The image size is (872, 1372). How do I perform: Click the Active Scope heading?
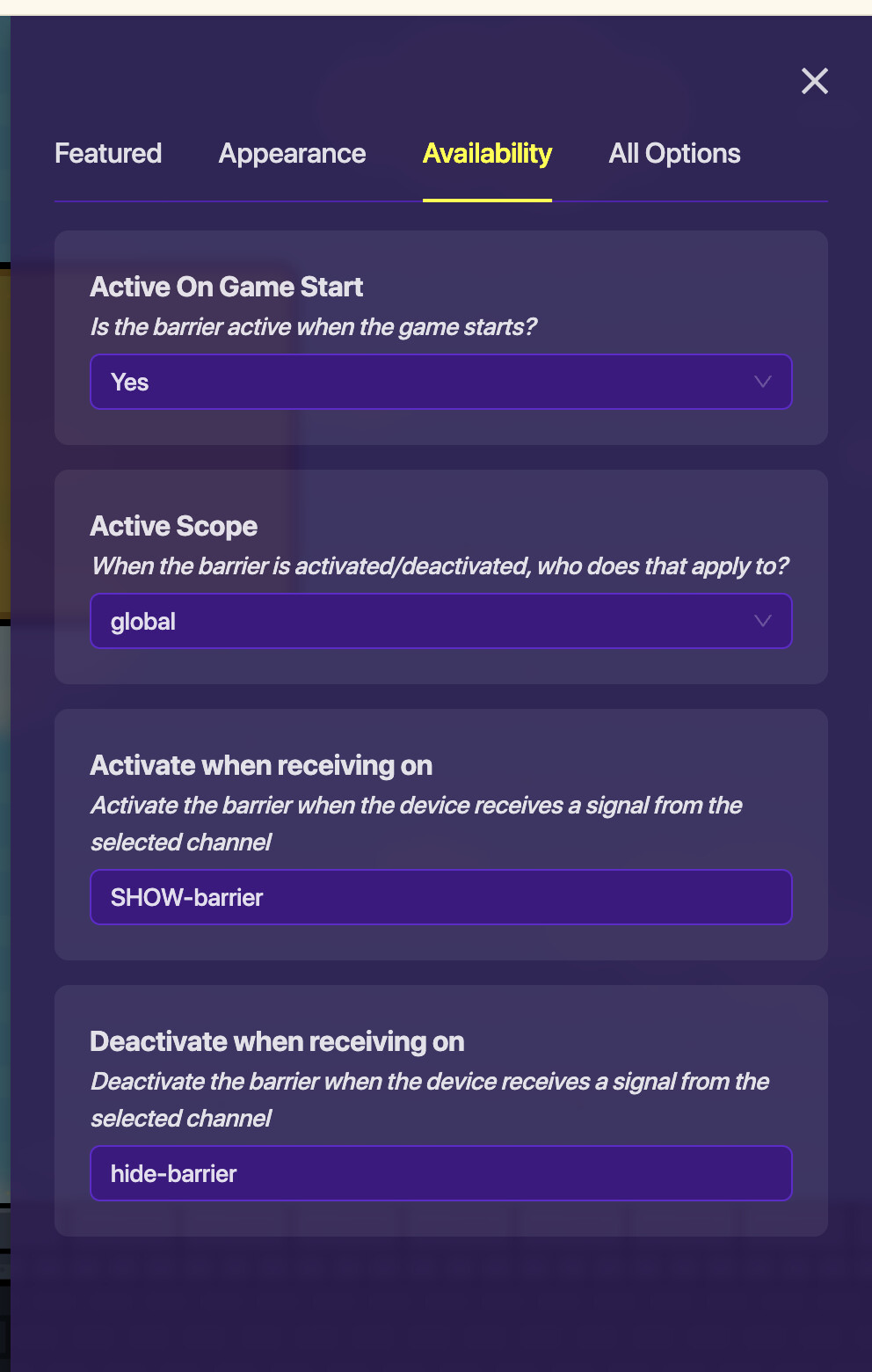(173, 527)
